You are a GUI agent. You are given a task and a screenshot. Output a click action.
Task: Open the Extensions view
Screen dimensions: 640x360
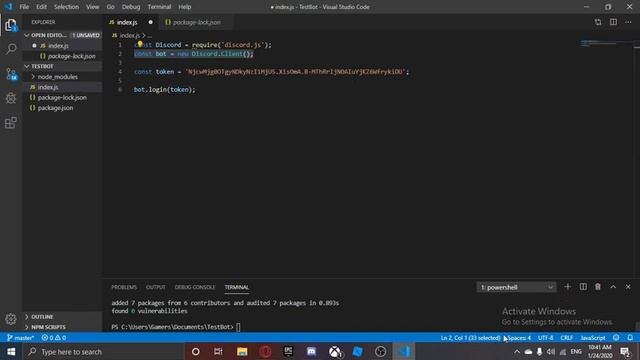pyautogui.click(x=11, y=122)
